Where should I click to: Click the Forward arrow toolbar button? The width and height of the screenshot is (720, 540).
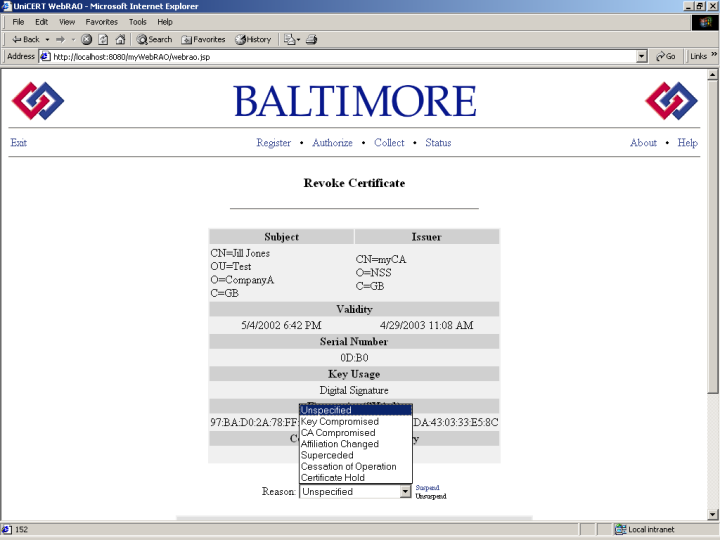tap(60, 39)
